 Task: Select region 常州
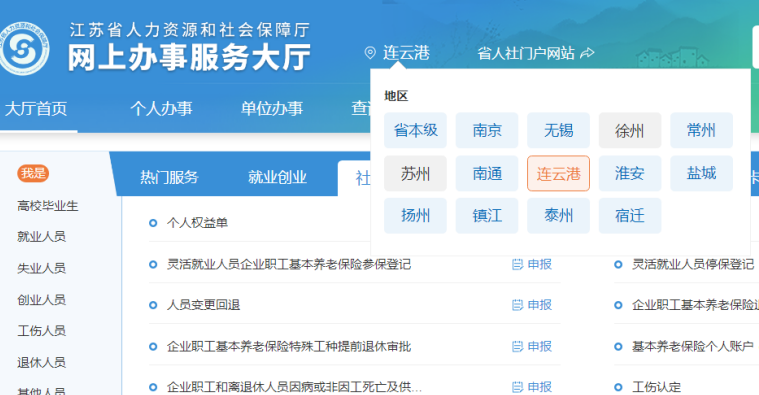(701, 130)
